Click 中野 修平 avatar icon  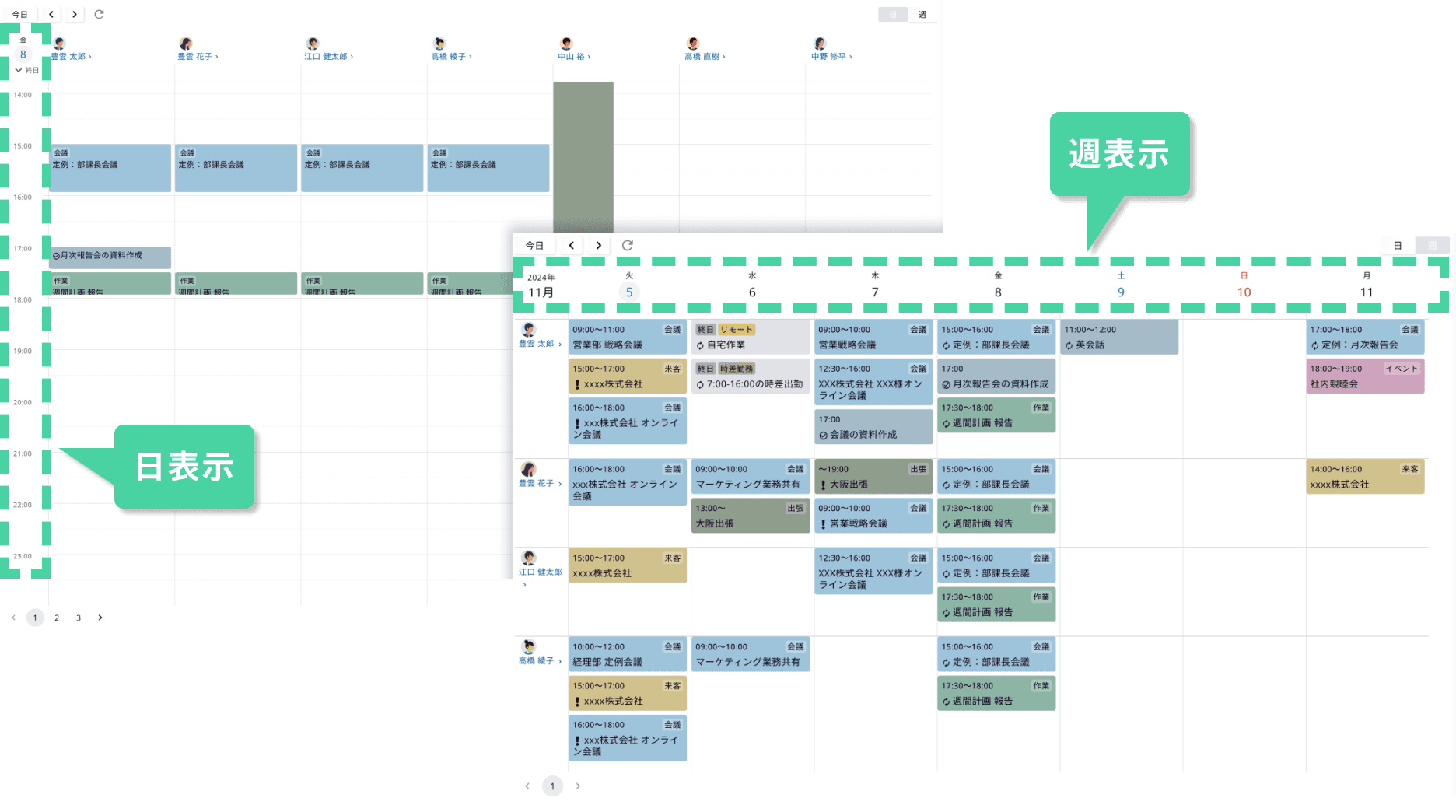coord(820,44)
